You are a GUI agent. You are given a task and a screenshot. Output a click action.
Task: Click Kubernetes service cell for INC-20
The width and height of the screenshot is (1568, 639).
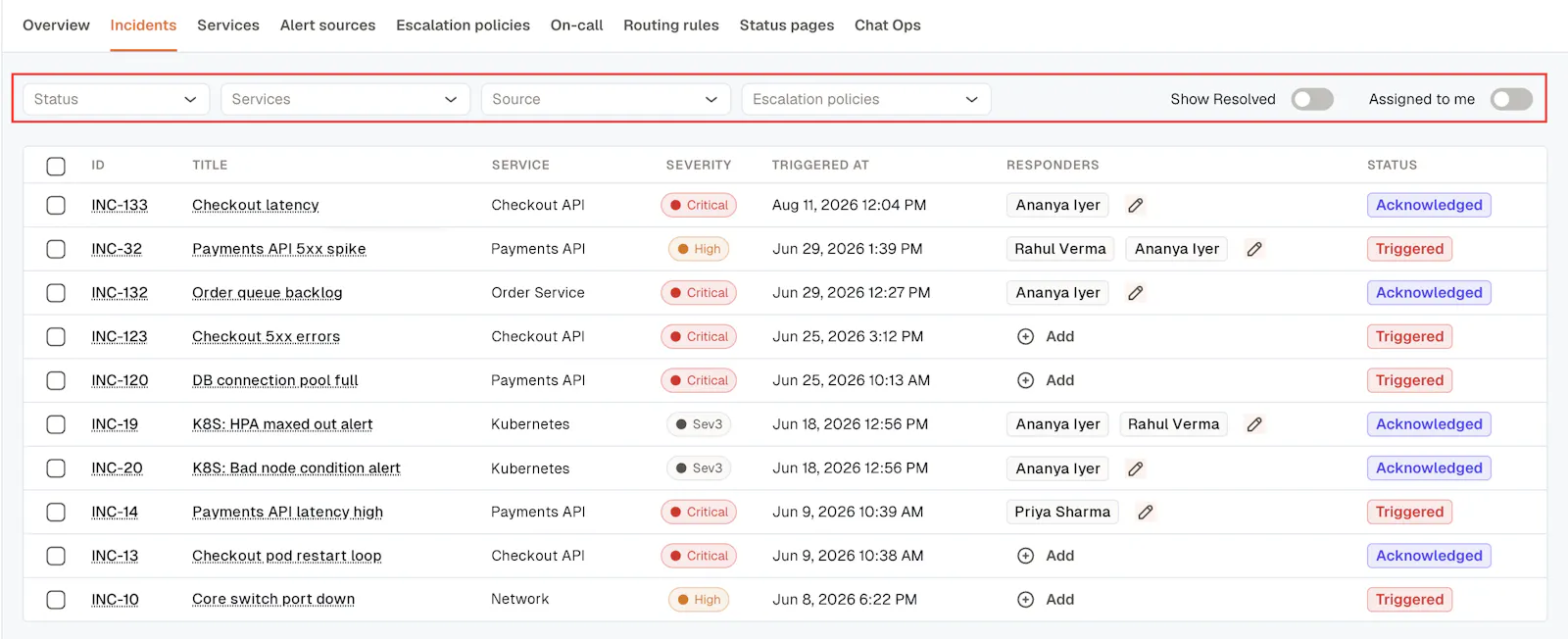pyautogui.click(x=530, y=468)
